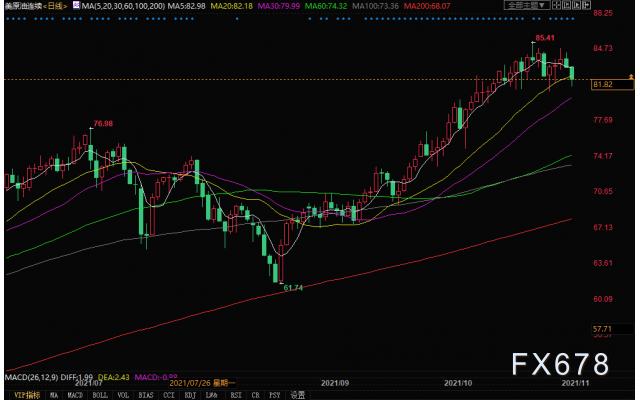The height and width of the screenshot is (400, 640).
Task: Select the MACD indicator tab
Action: pyautogui.click(x=75, y=395)
